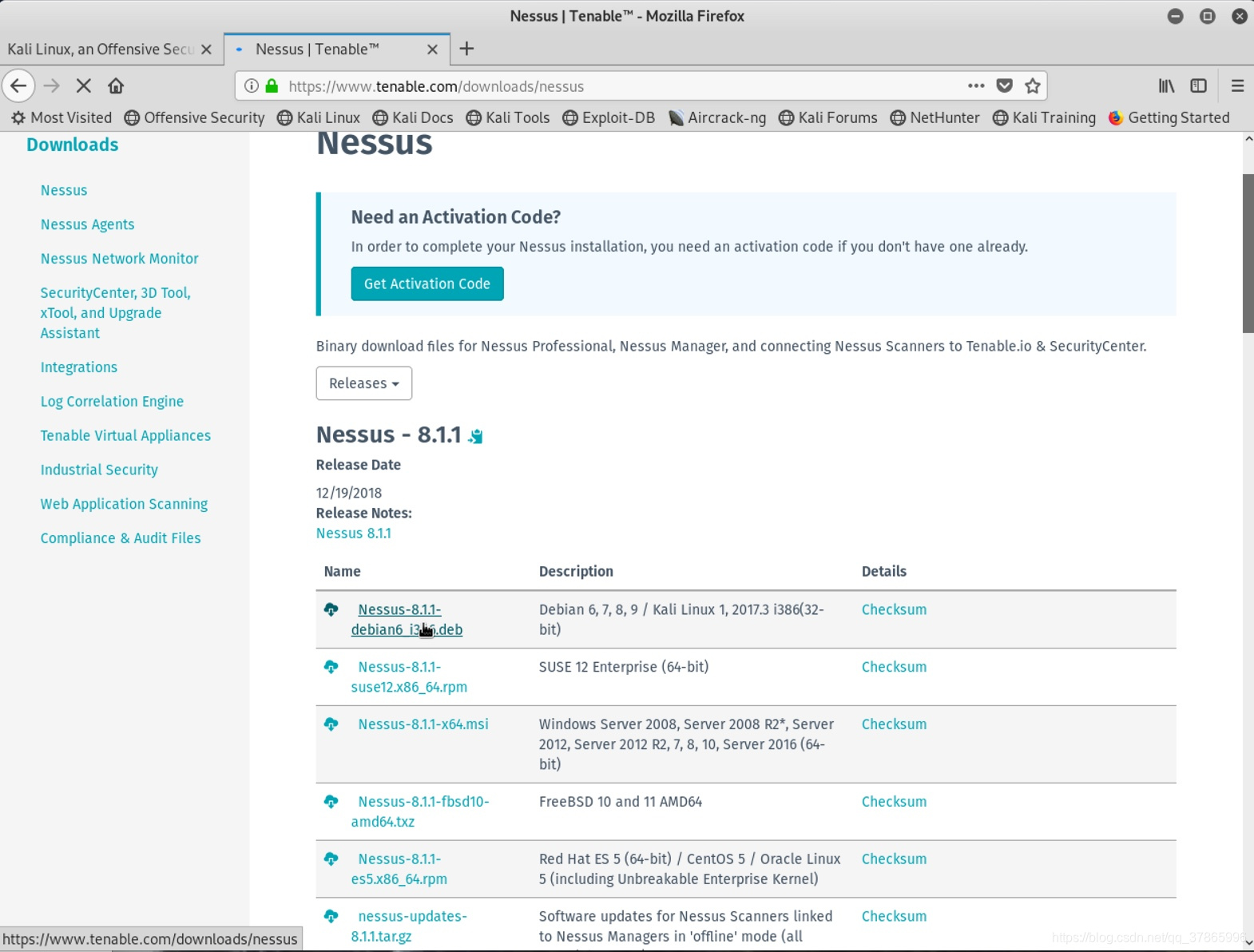Open the Firefox hamburger menu
Screen dimensions: 1254x952
pyautogui.click(x=1237, y=85)
